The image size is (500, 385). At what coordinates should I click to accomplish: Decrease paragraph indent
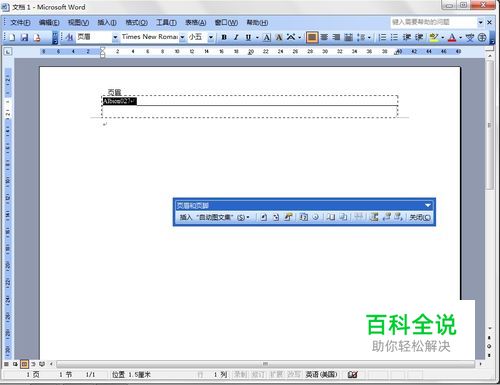[407, 37]
